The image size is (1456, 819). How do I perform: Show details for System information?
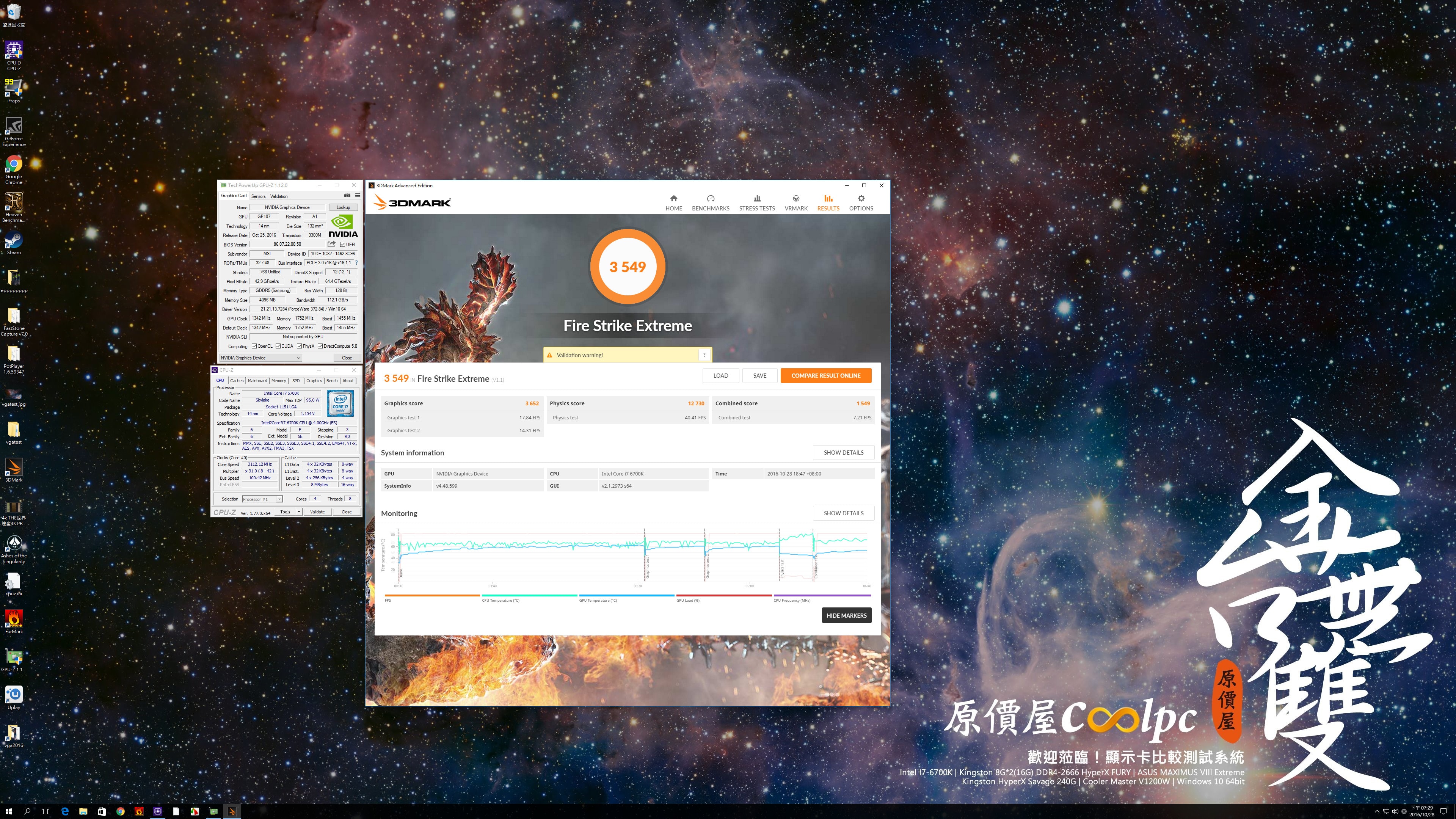[x=843, y=452]
